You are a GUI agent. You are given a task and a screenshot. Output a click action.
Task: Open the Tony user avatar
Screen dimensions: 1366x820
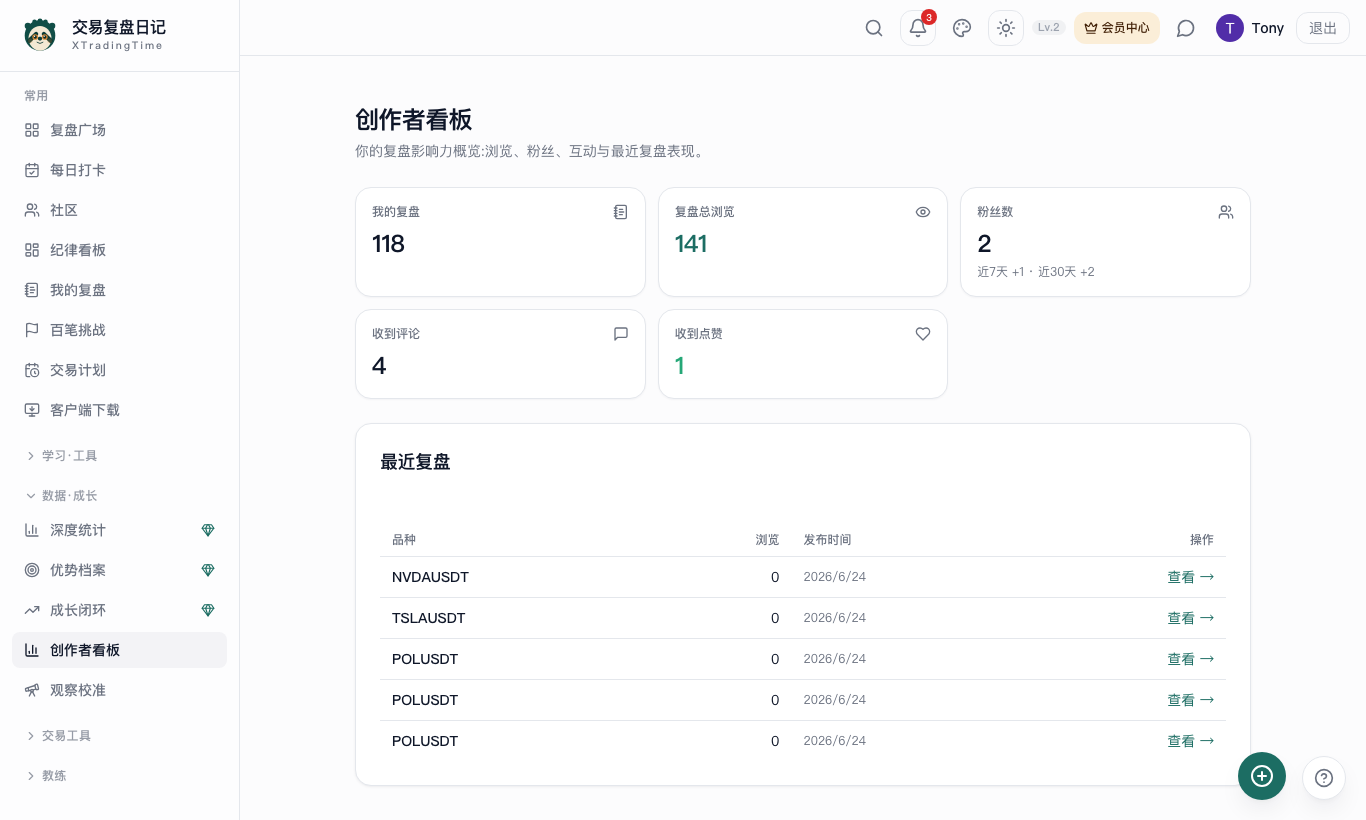click(1230, 28)
